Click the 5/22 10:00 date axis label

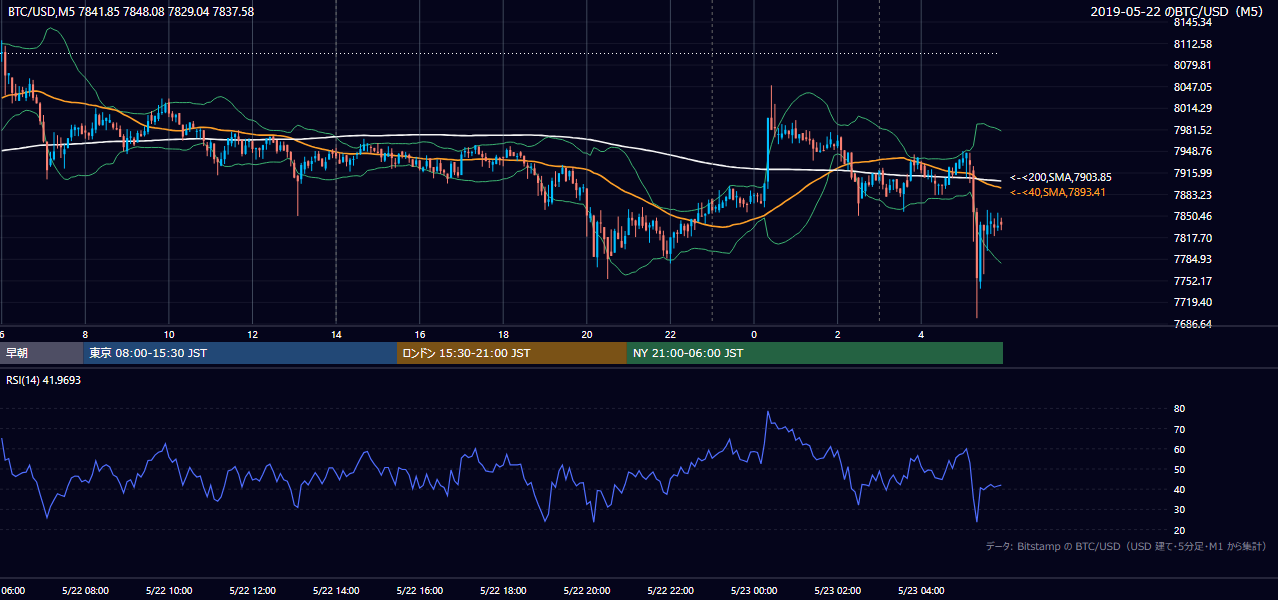(169, 591)
